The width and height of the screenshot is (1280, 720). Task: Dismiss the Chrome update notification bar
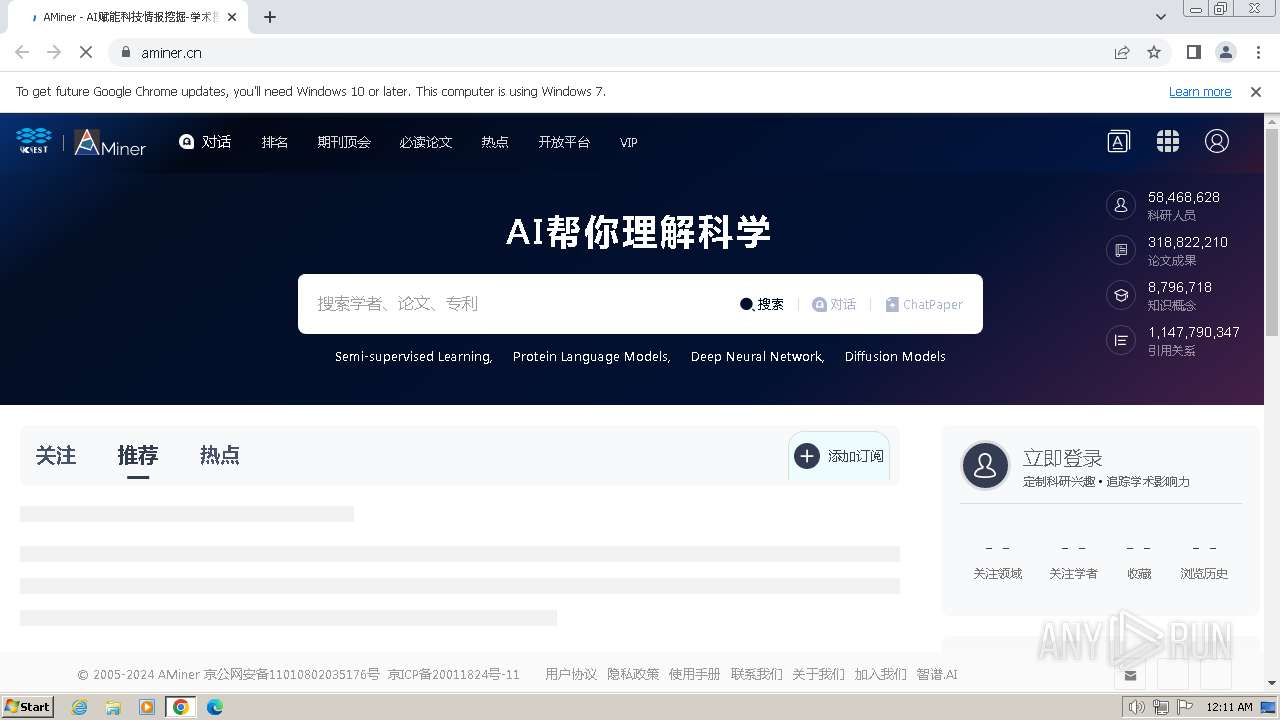point(1256,91)
